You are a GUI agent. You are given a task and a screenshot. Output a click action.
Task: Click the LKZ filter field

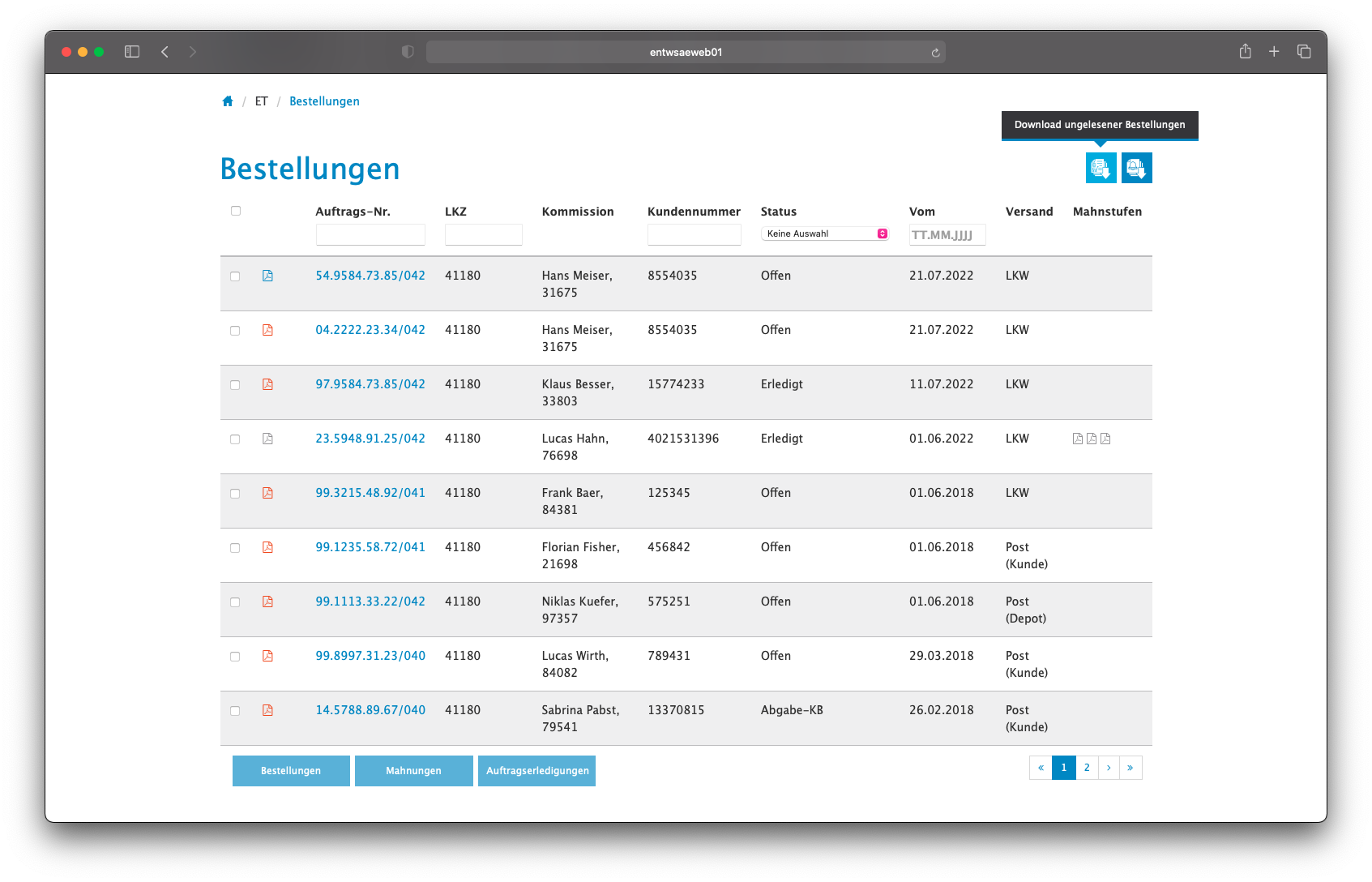point(484,235)
